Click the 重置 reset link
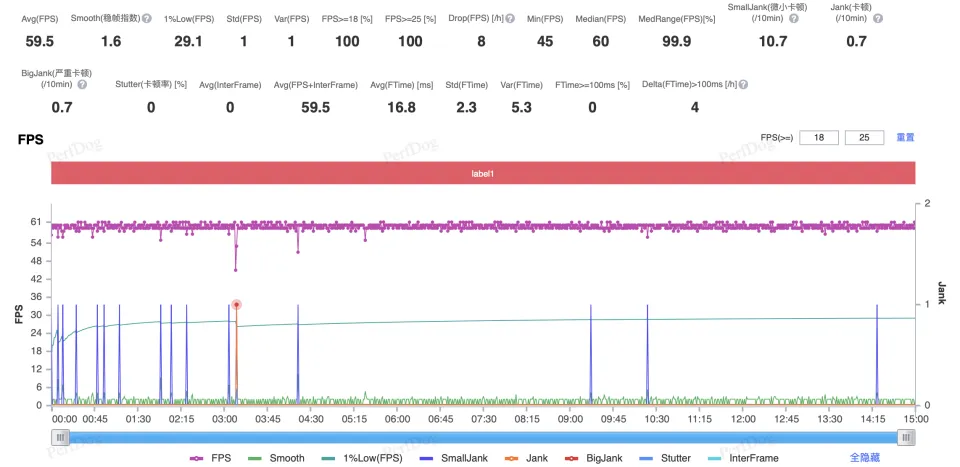This screenshot has height=467, width=960. [905, 137]
